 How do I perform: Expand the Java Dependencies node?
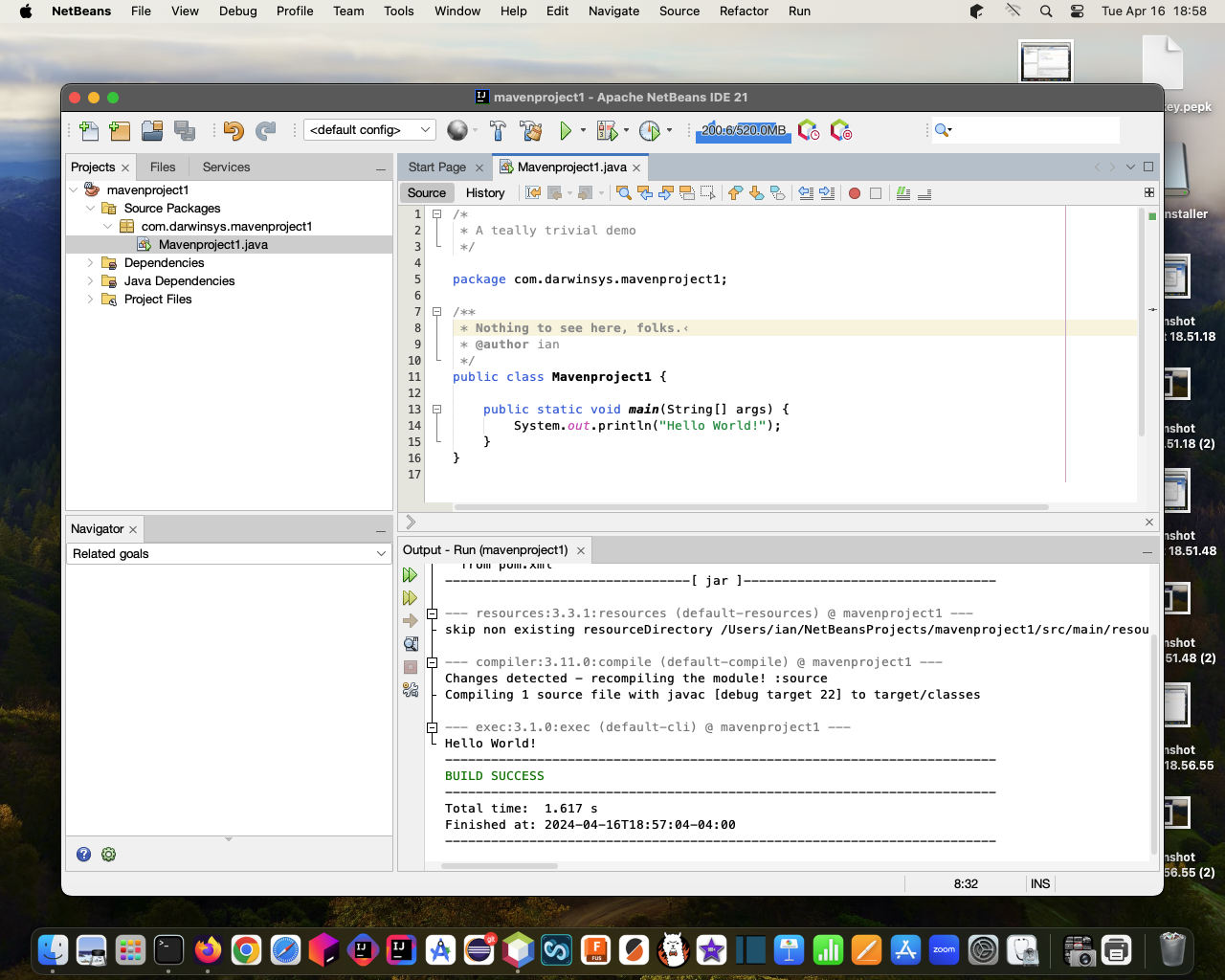click(91, 280)
